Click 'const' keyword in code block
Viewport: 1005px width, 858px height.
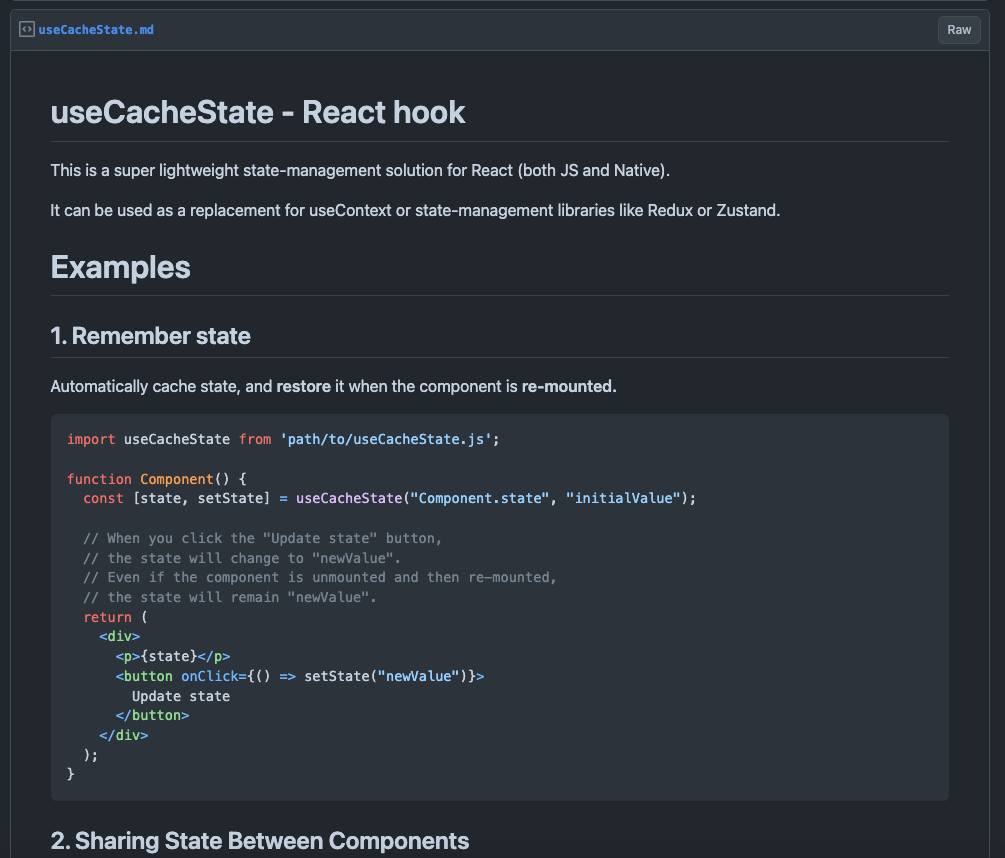click(x=103, y=498)
